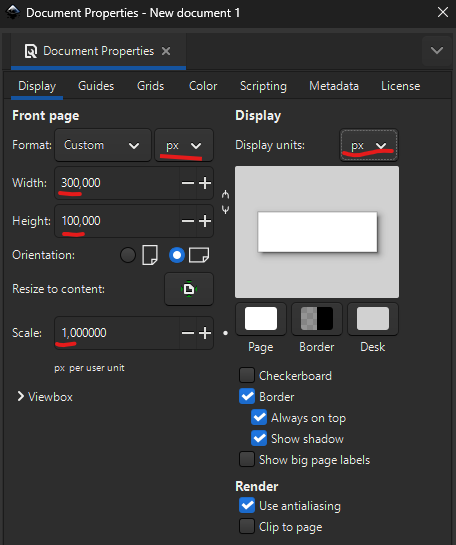The width and height of the screenshot is (456, 545).
Task: Open the dock panel chevron menu
Action: [x=437, y=50]
